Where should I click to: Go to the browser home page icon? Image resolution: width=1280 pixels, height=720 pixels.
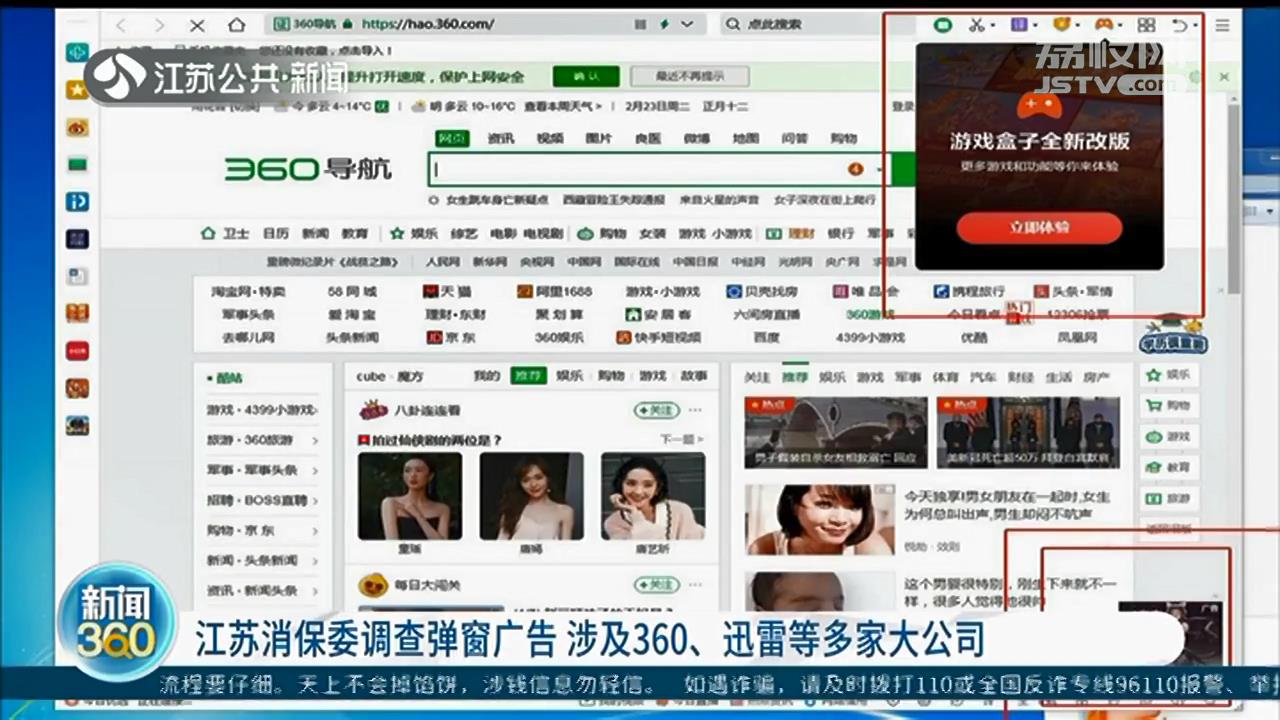(x=236, y=25)
